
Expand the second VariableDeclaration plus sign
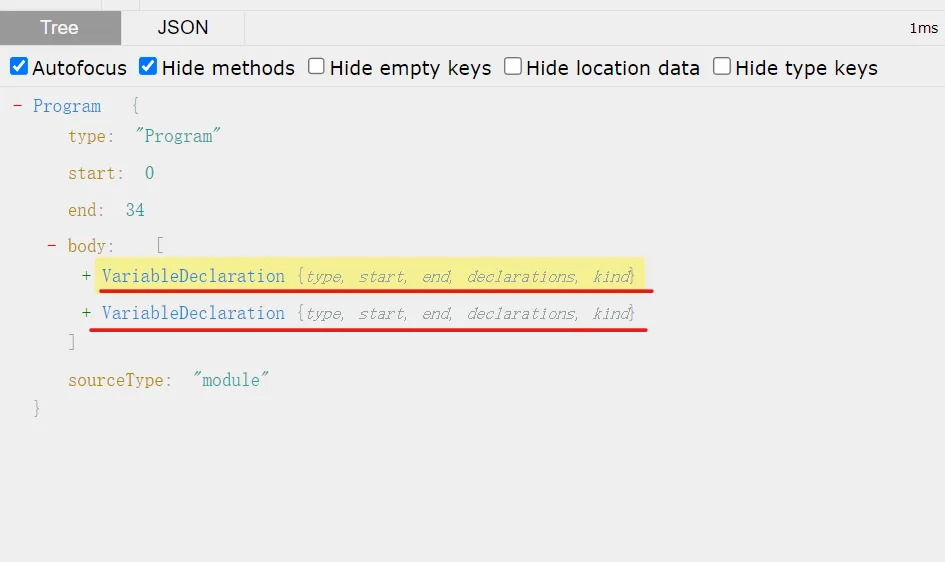tap(87, 313)
